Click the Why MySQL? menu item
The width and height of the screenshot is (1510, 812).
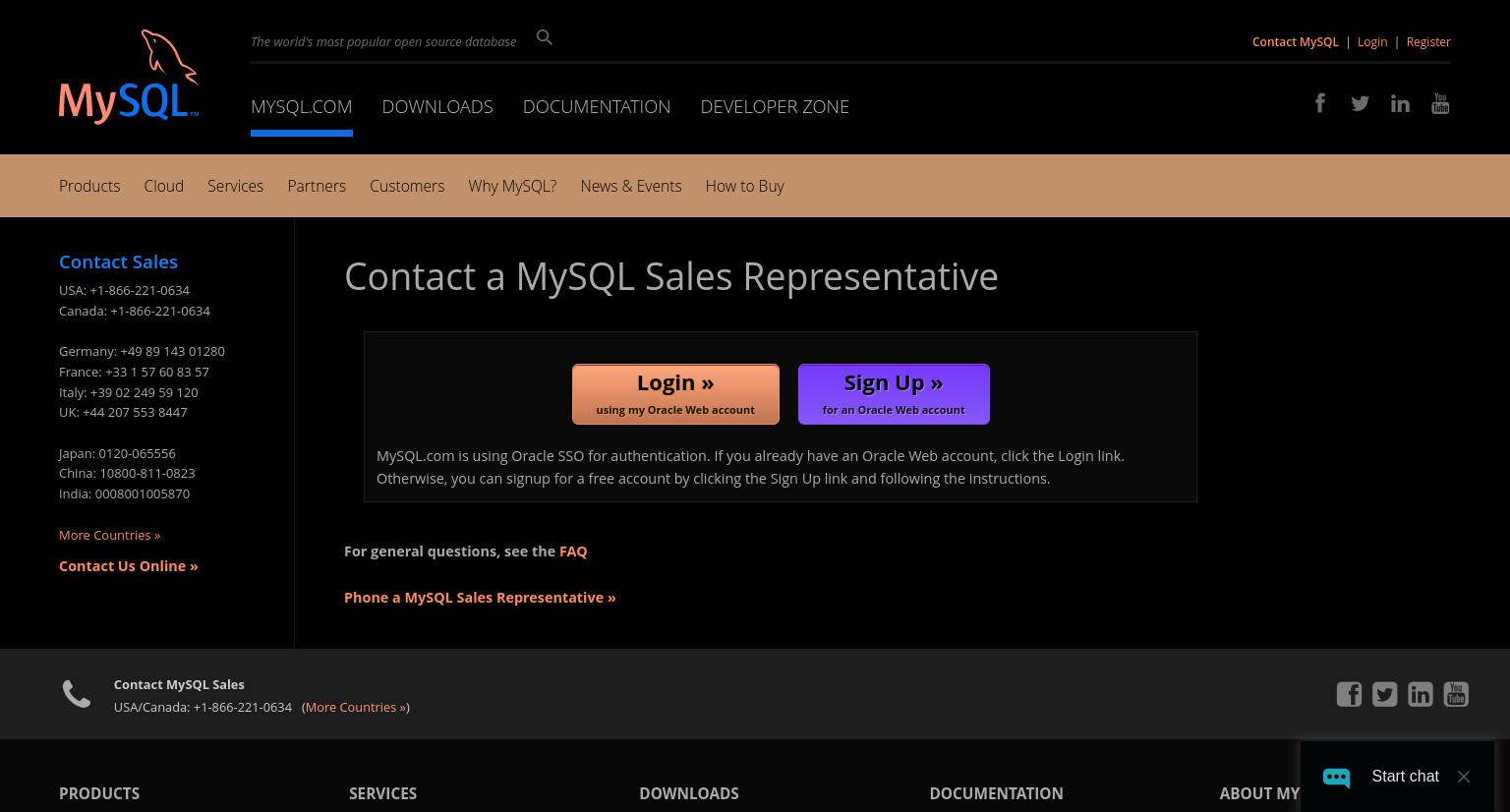pos(512,186)
